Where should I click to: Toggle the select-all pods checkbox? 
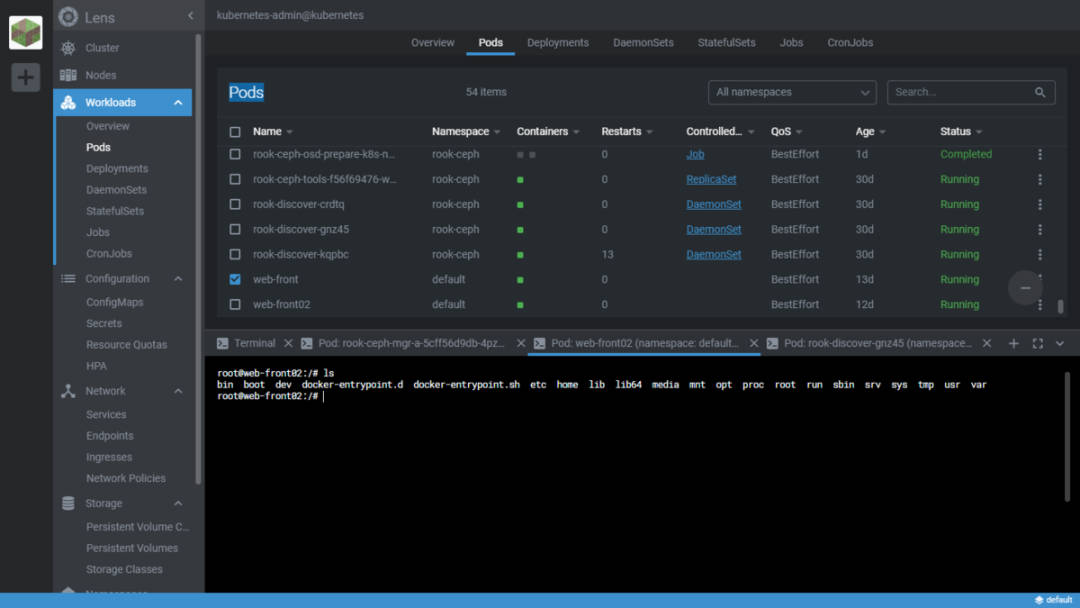[x=235, y=132]
